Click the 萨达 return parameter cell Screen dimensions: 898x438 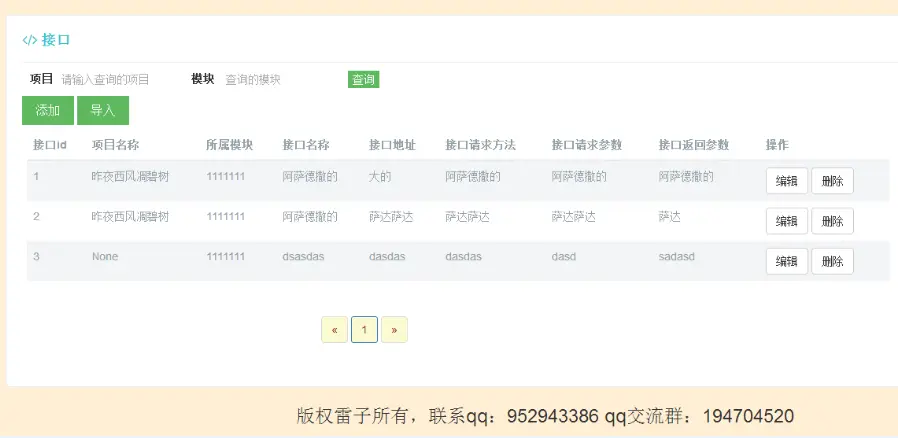(669, 216)
